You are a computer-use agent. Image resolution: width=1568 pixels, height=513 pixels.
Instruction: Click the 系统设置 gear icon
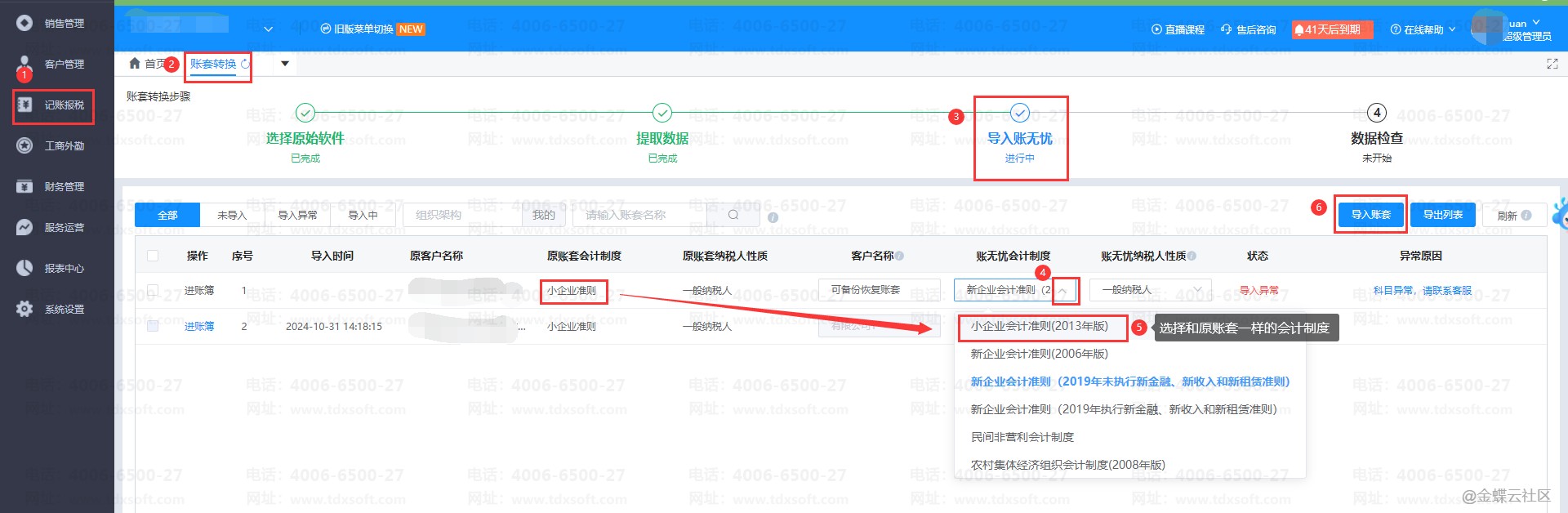(24, 309)
